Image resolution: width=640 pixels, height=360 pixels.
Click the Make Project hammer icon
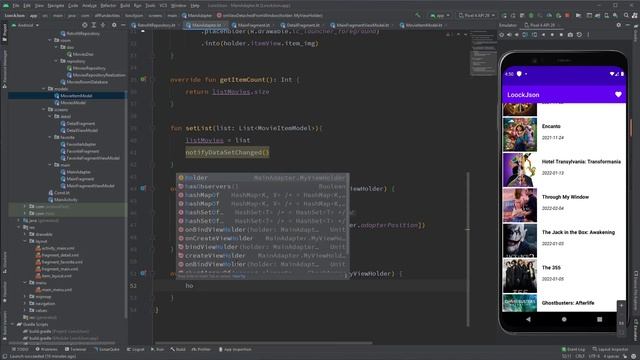418,16
